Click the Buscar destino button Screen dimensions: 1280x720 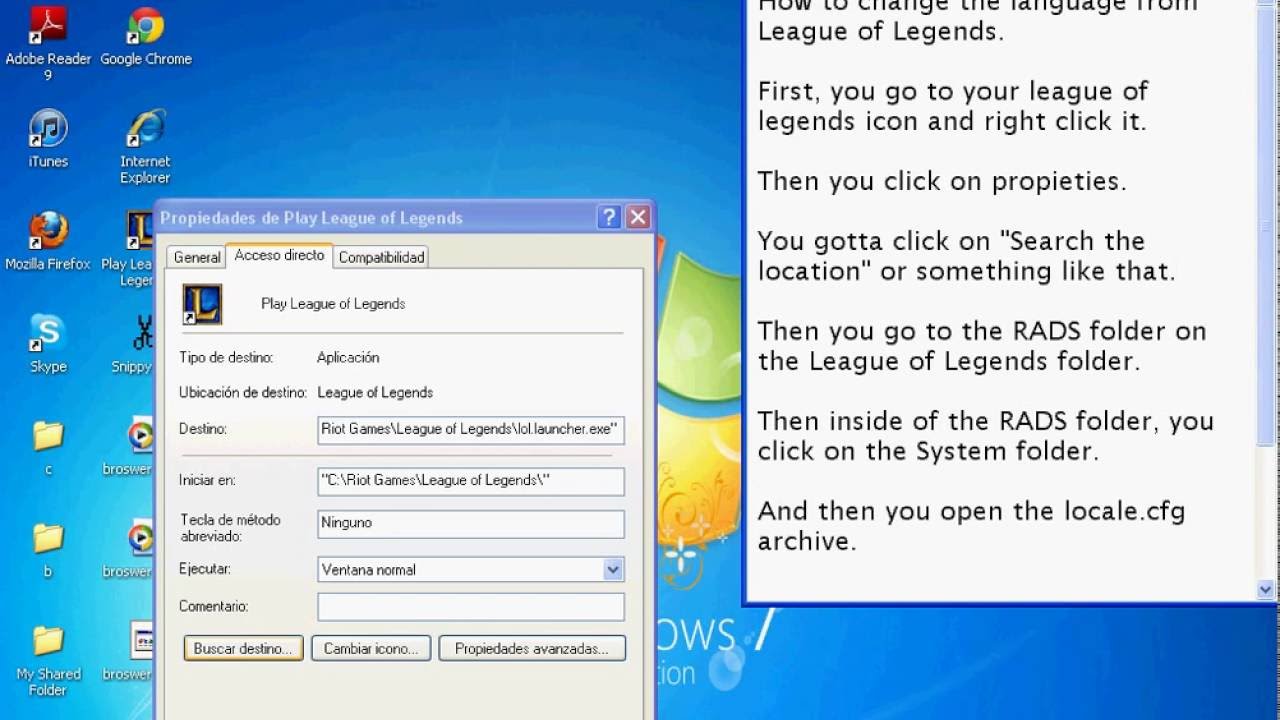click(x=243, y=649)
